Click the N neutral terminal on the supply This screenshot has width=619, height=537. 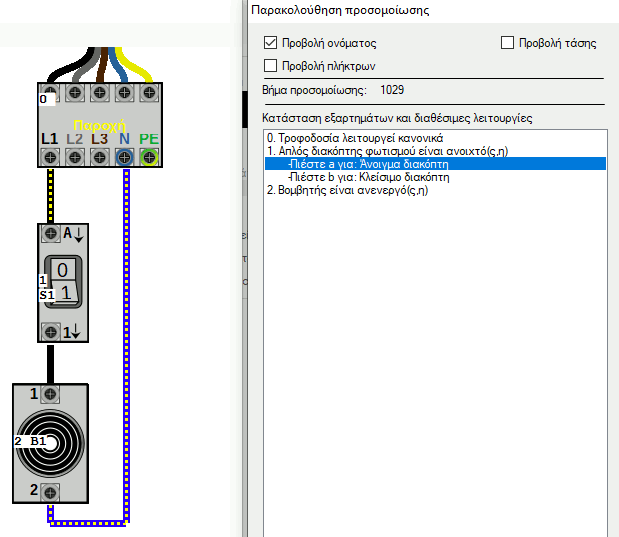tap(125, 156)
